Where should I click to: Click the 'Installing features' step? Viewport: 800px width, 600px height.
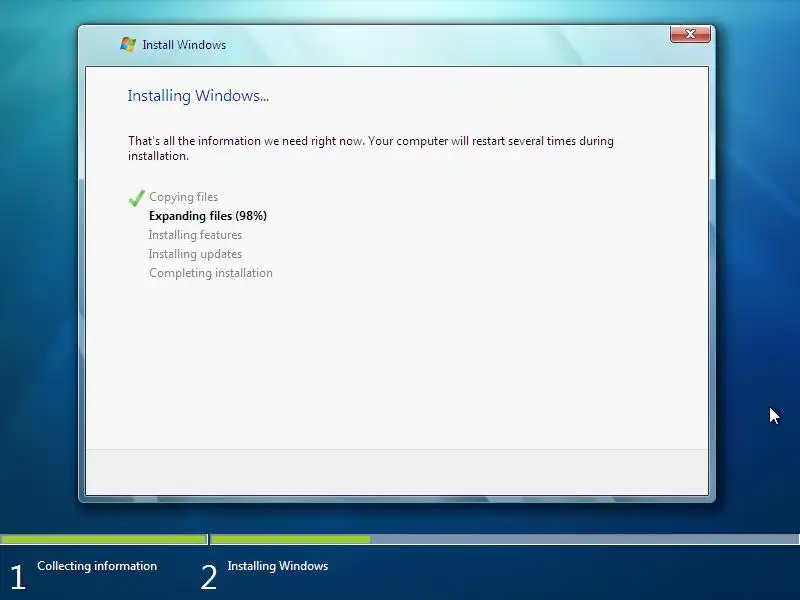click(x=195, y=235)
